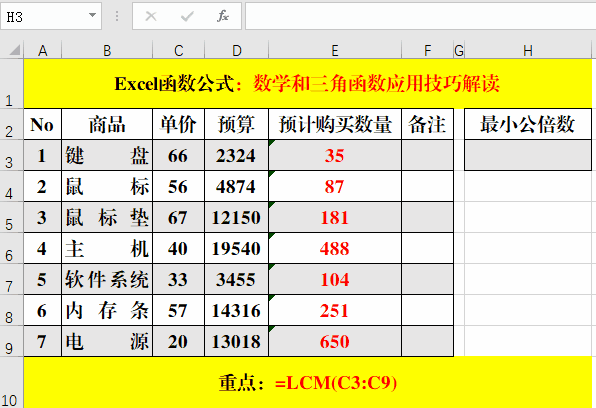The width and height of the screenshot is (596, 408).
Task: Click unit price cell '20'
Action: tap(179, 341)
